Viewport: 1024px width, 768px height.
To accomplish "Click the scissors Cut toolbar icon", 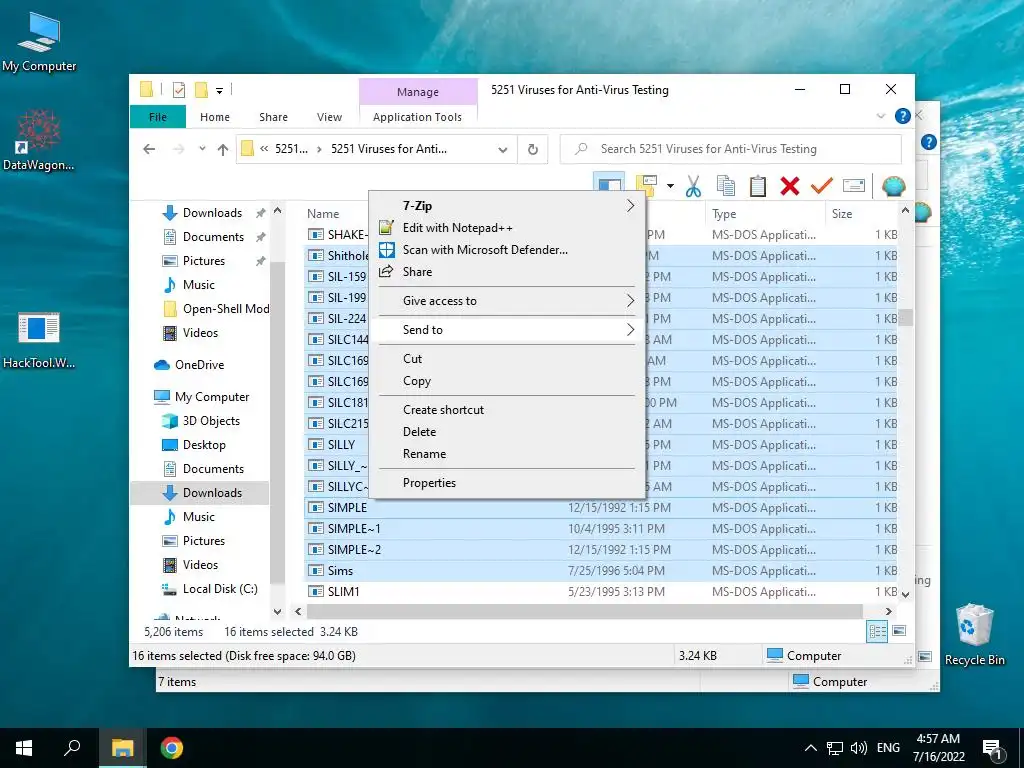I will pos(693,186).
